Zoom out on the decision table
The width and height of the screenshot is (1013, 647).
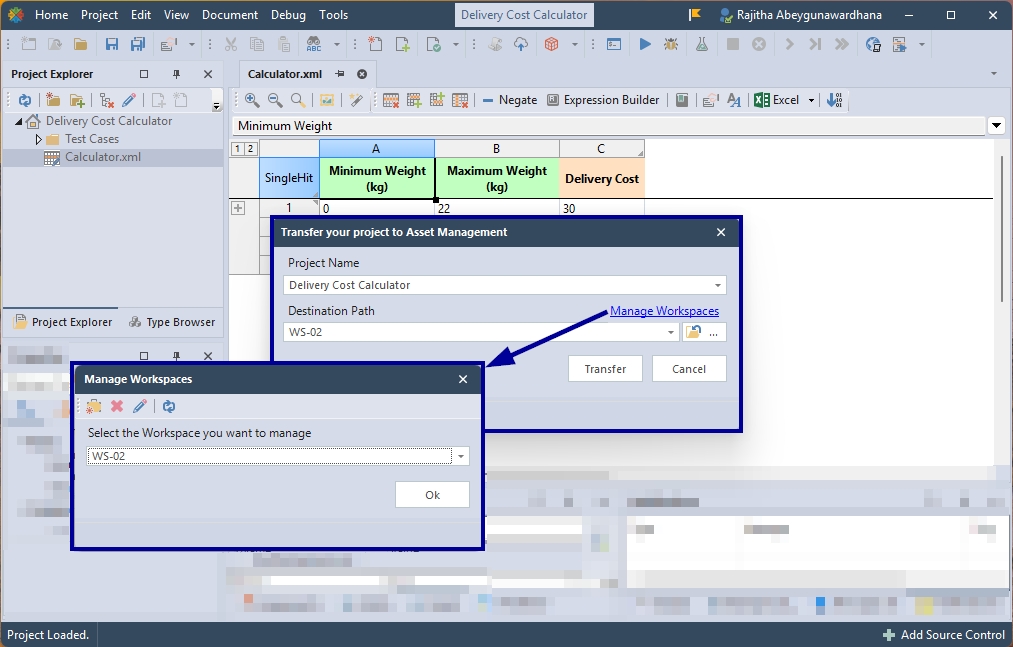[275, 100]
